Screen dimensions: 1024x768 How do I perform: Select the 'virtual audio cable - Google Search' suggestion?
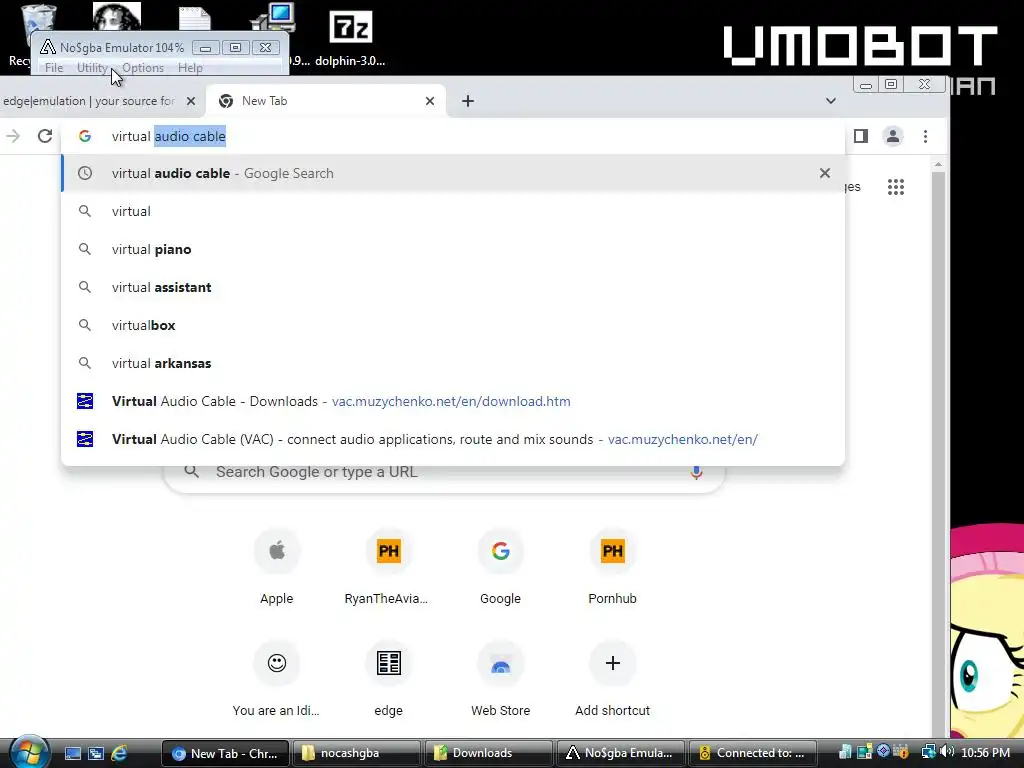(x=453, y=173)
